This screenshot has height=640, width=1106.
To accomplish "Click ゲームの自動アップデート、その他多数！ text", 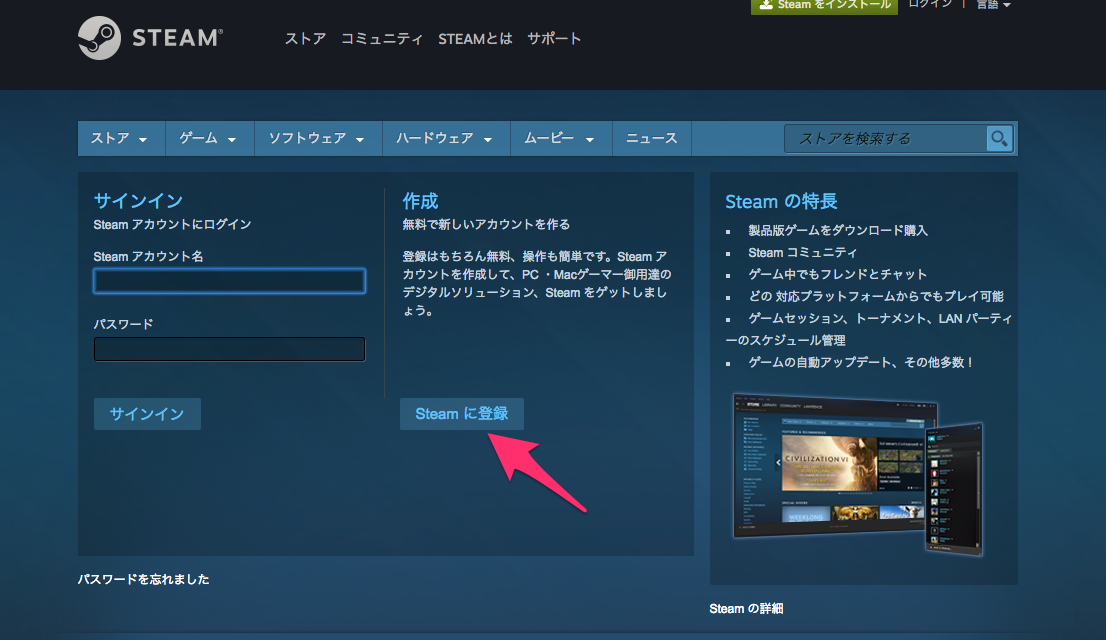I will point(862,363).
